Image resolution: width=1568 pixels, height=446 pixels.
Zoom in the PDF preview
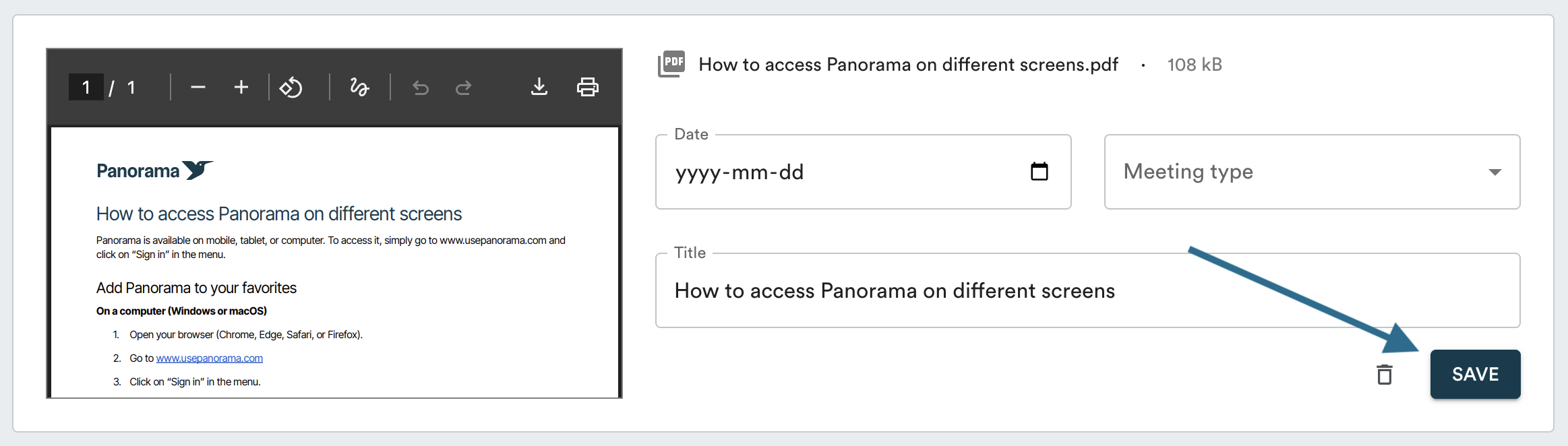241,88
